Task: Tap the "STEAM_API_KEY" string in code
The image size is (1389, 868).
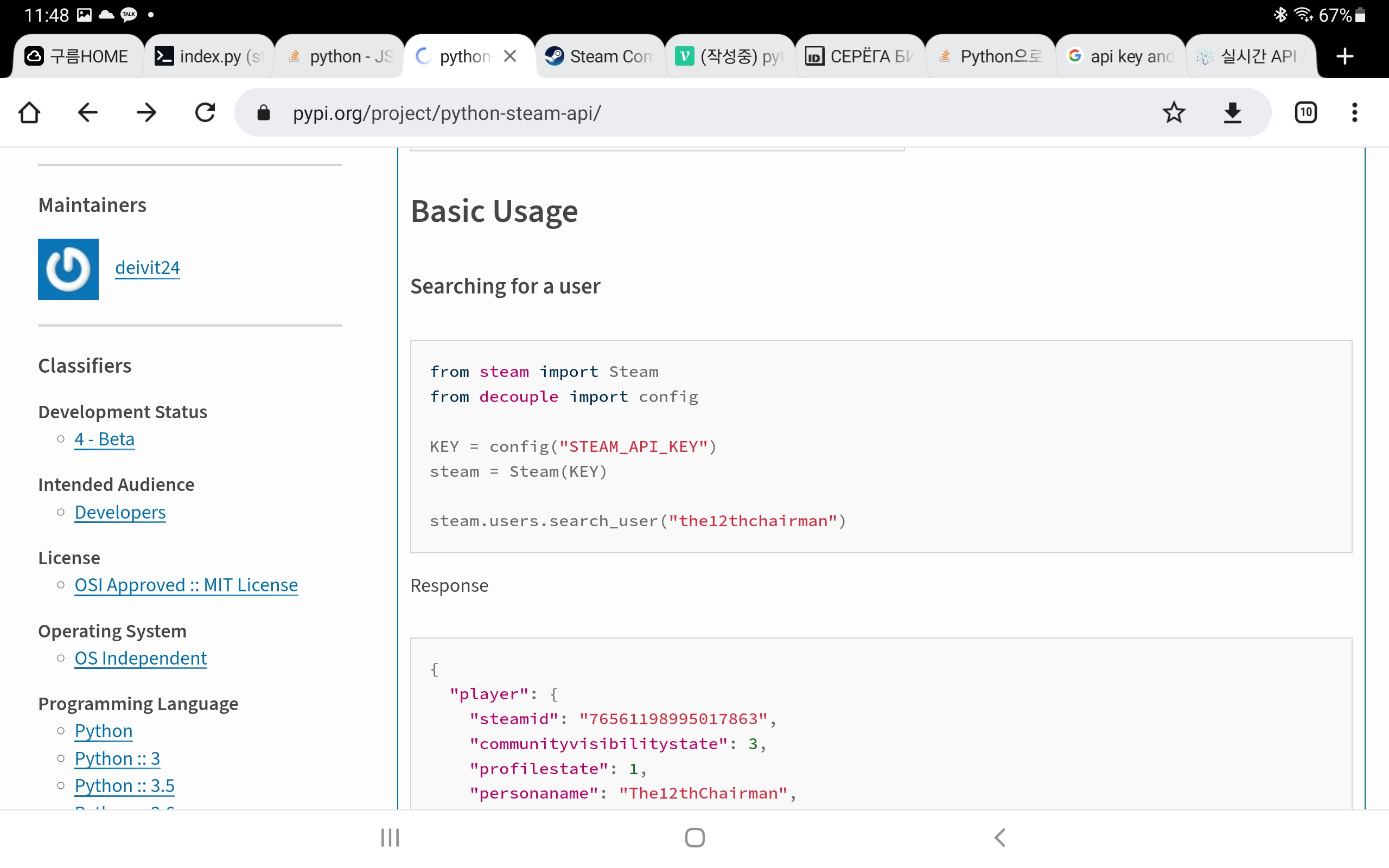Action: pos(633,446)
